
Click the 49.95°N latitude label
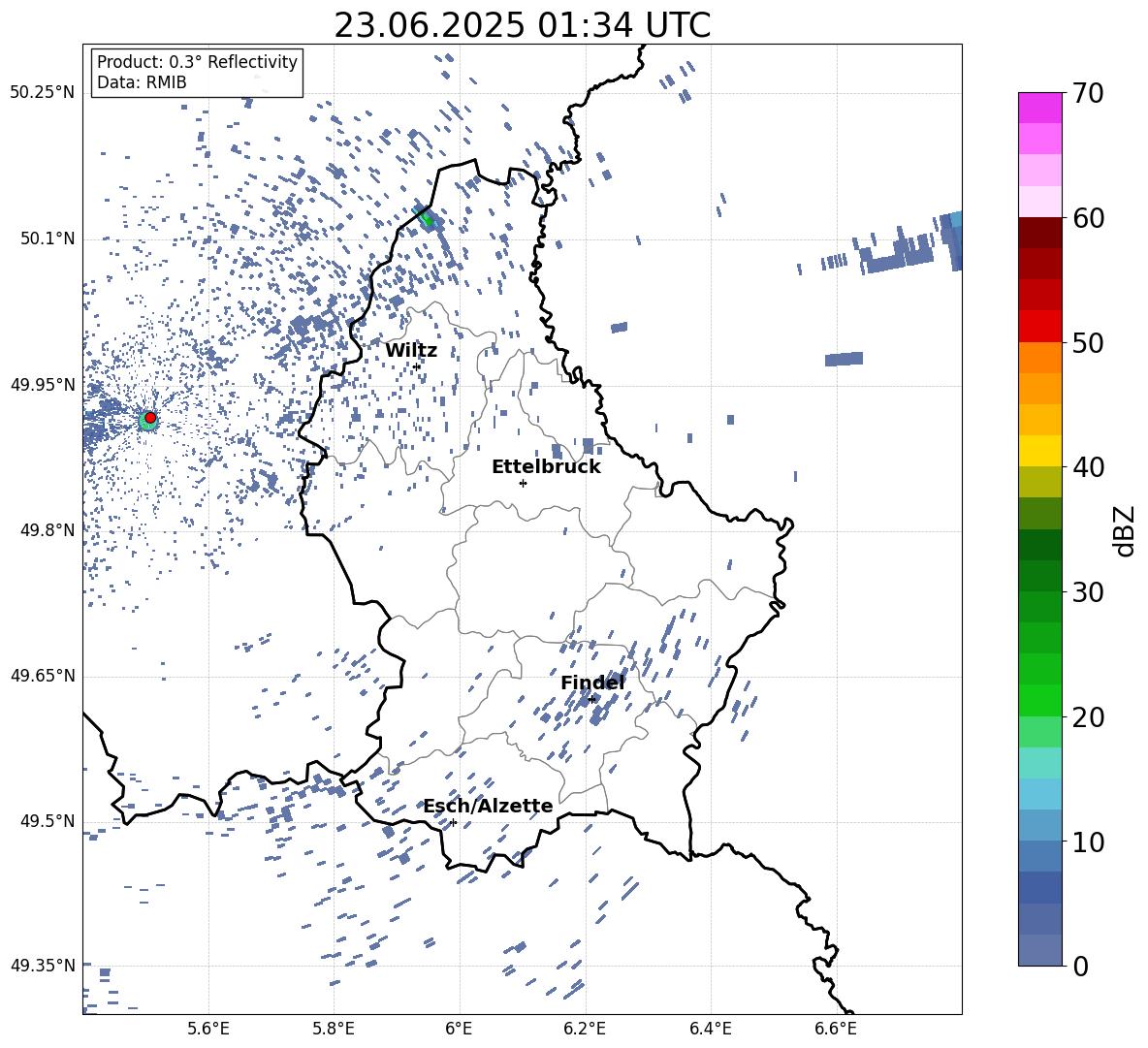[43, 384]
